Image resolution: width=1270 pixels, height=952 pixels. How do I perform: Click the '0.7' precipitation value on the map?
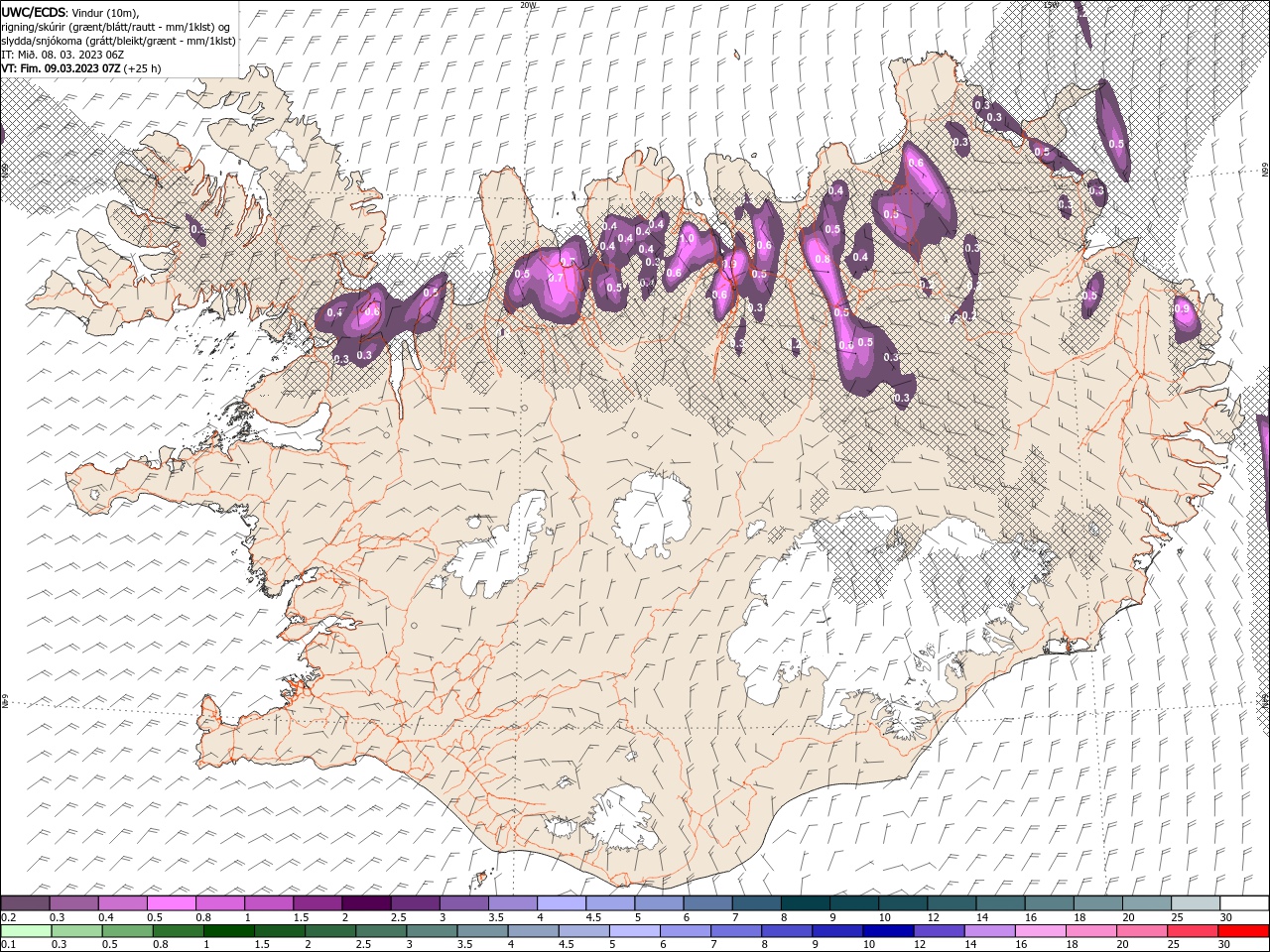click(x=556, y=278)
